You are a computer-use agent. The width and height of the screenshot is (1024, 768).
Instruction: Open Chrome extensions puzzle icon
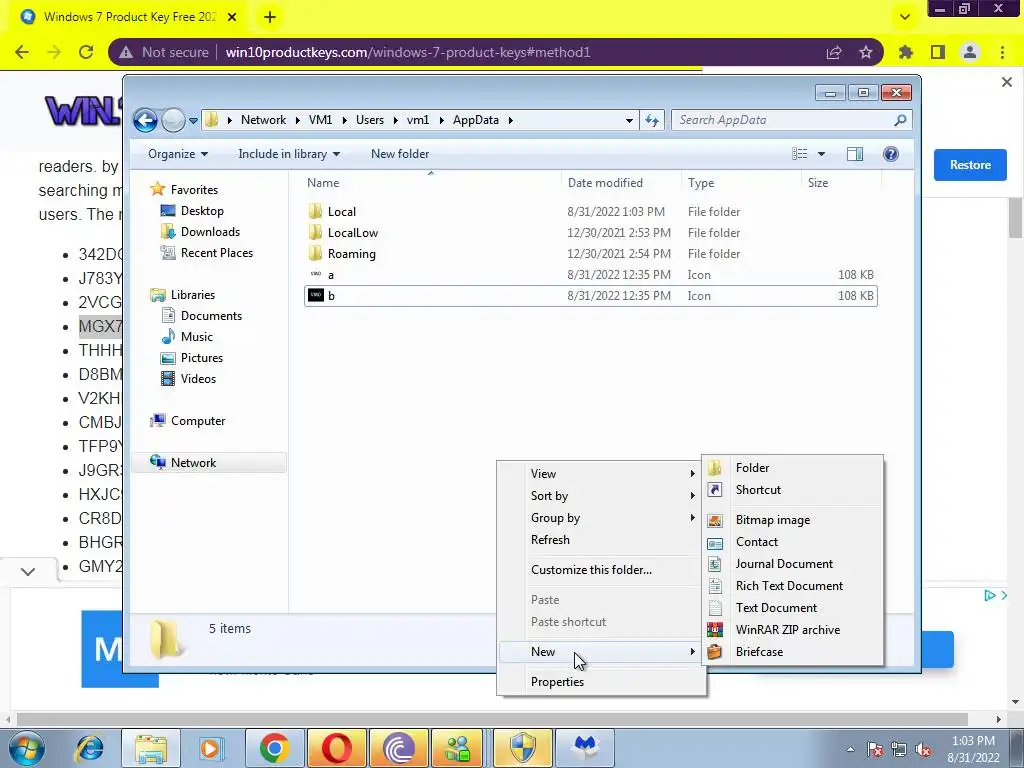click(905, 52)
